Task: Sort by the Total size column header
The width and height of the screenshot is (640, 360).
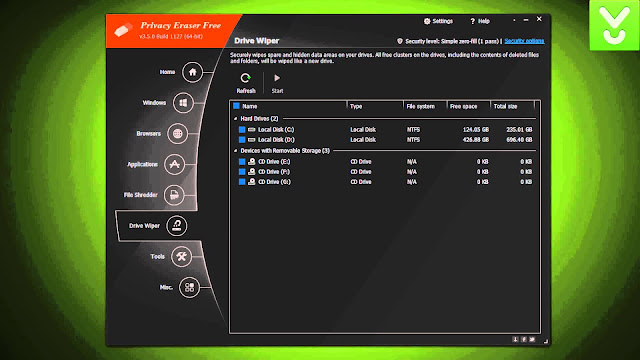Action: click(x=505, y=106)
